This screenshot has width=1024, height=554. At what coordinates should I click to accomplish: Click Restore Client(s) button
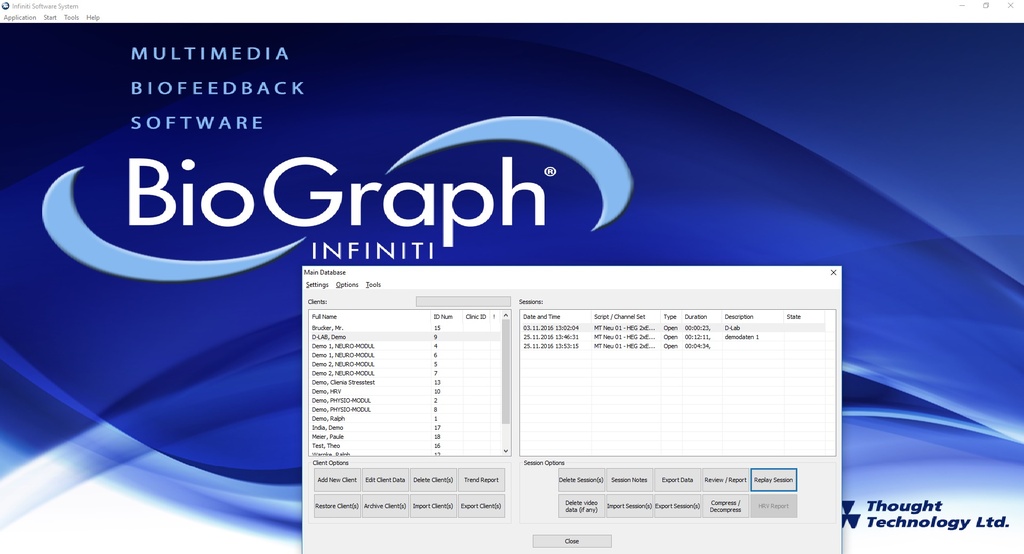pyautogui.click(x=337, y=506)
